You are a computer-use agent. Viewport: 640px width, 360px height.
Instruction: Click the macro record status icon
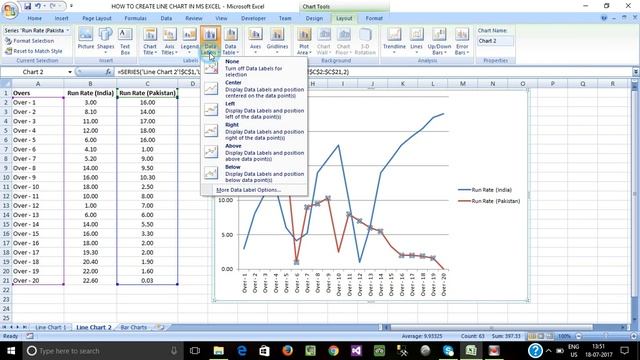point(30,336)
